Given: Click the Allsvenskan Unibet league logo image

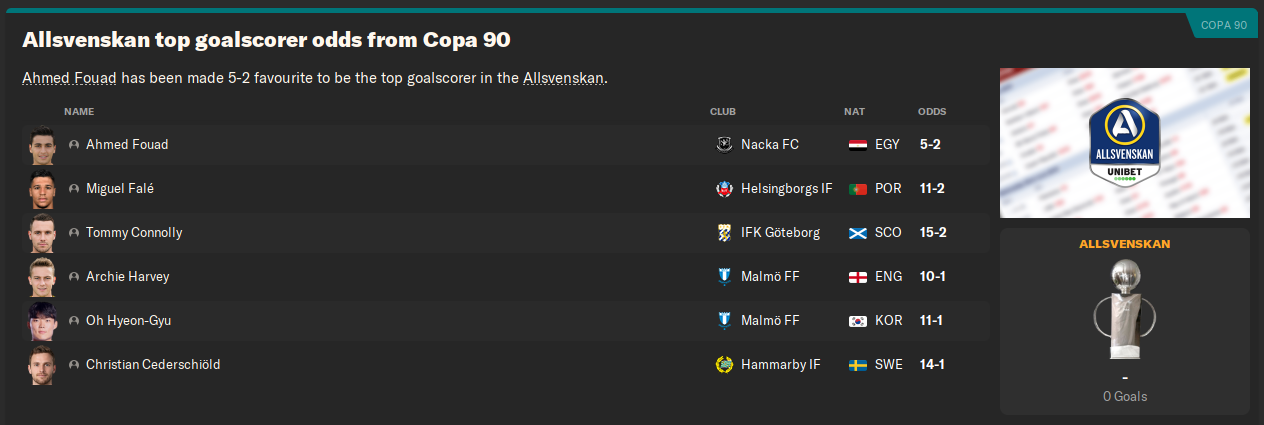Looking at the screenshot, I should coord(1125,143).
